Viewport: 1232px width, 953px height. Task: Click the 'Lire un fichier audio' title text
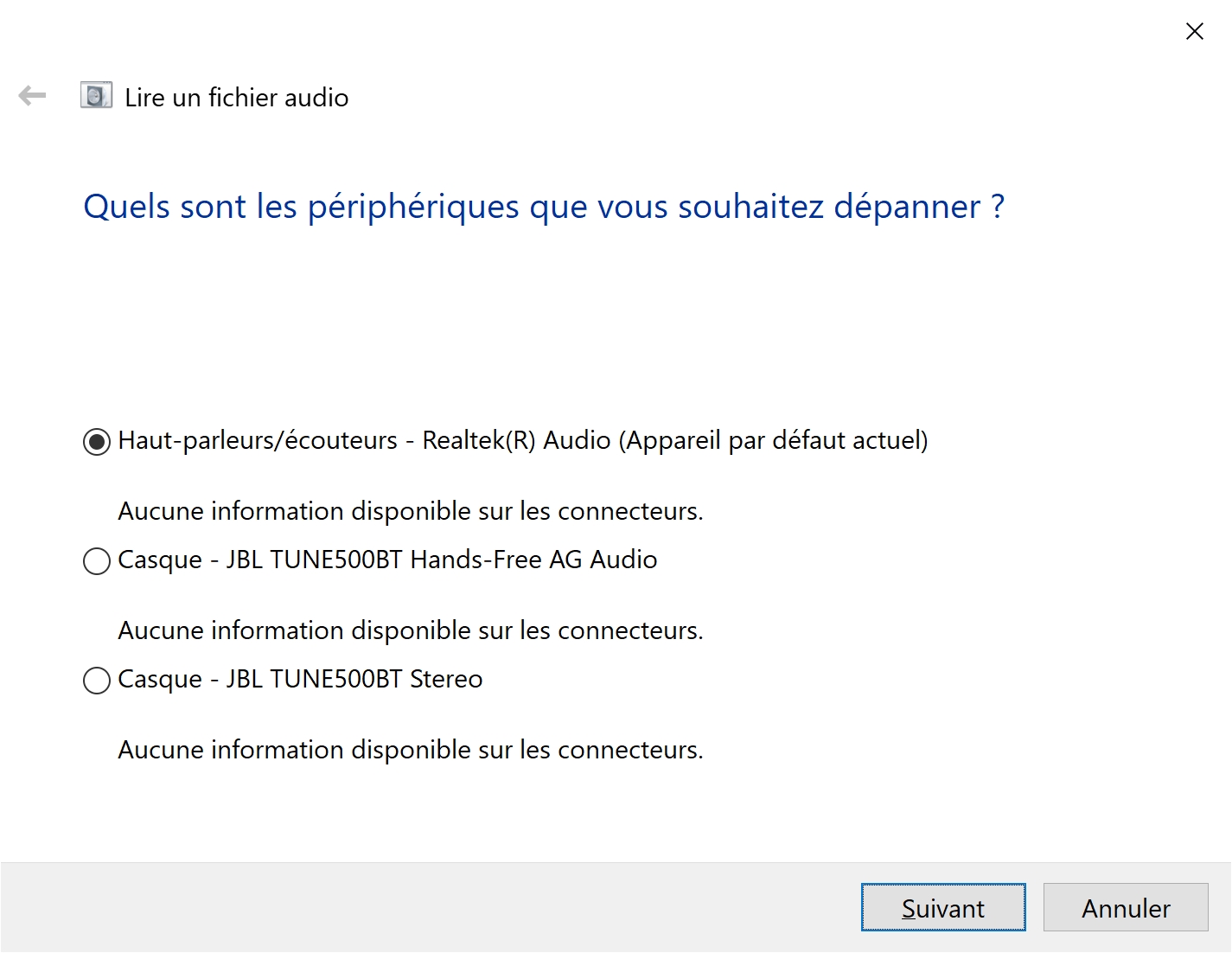pyautogui.click(x=237, y=97)
